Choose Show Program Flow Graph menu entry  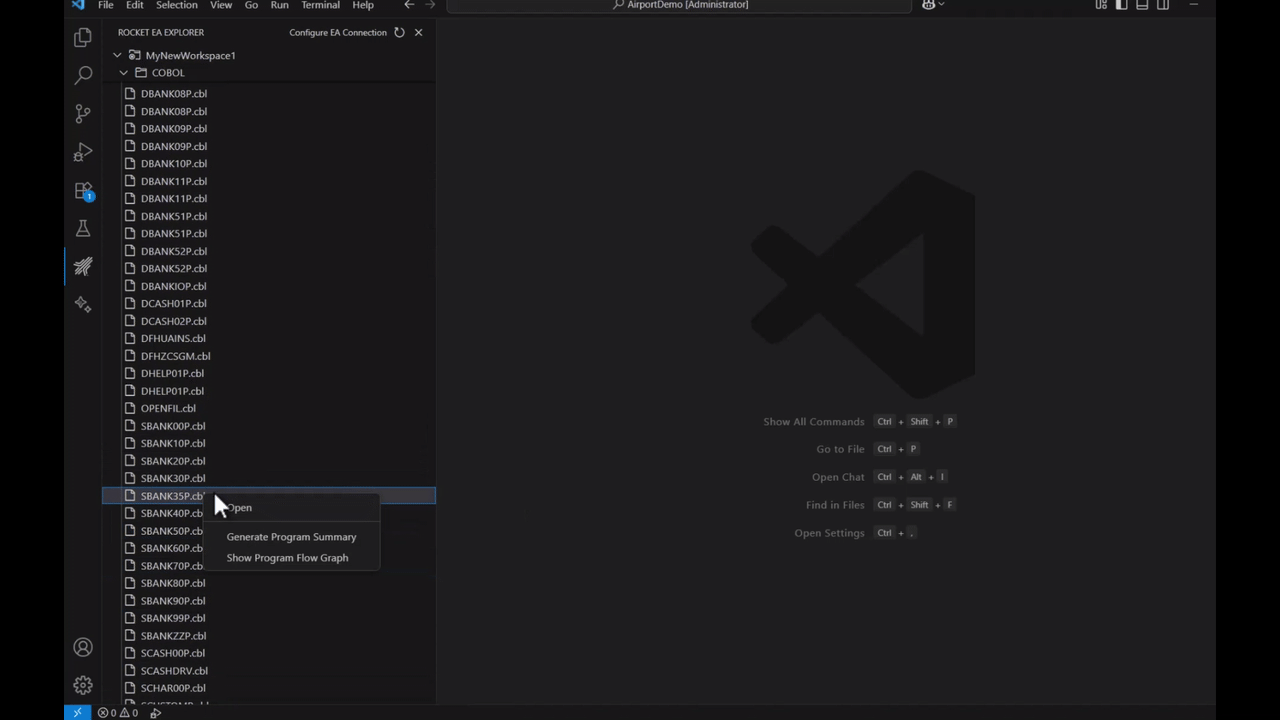[x=287, y=558]
